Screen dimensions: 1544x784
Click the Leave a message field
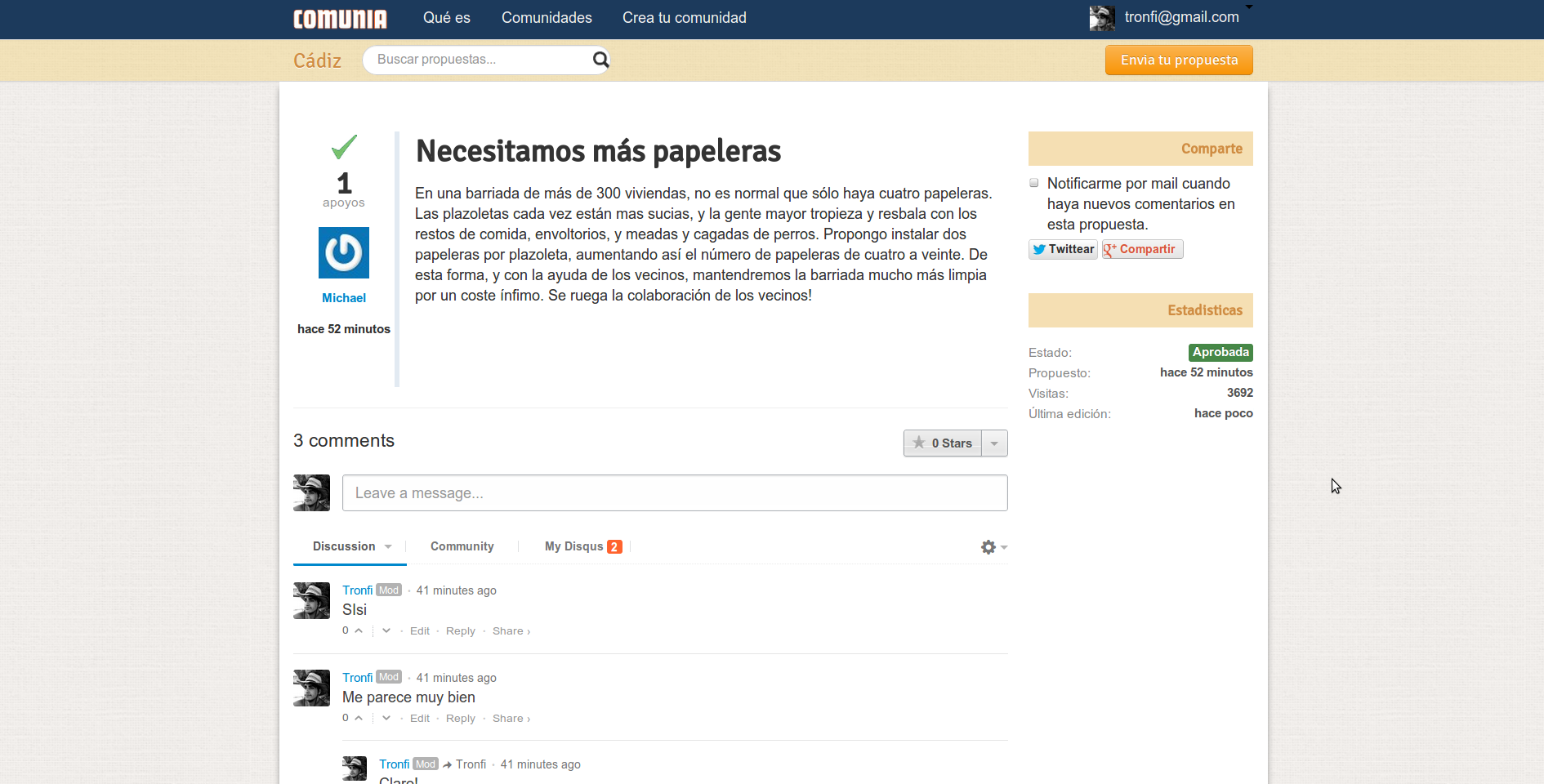[x=675, y=492]
